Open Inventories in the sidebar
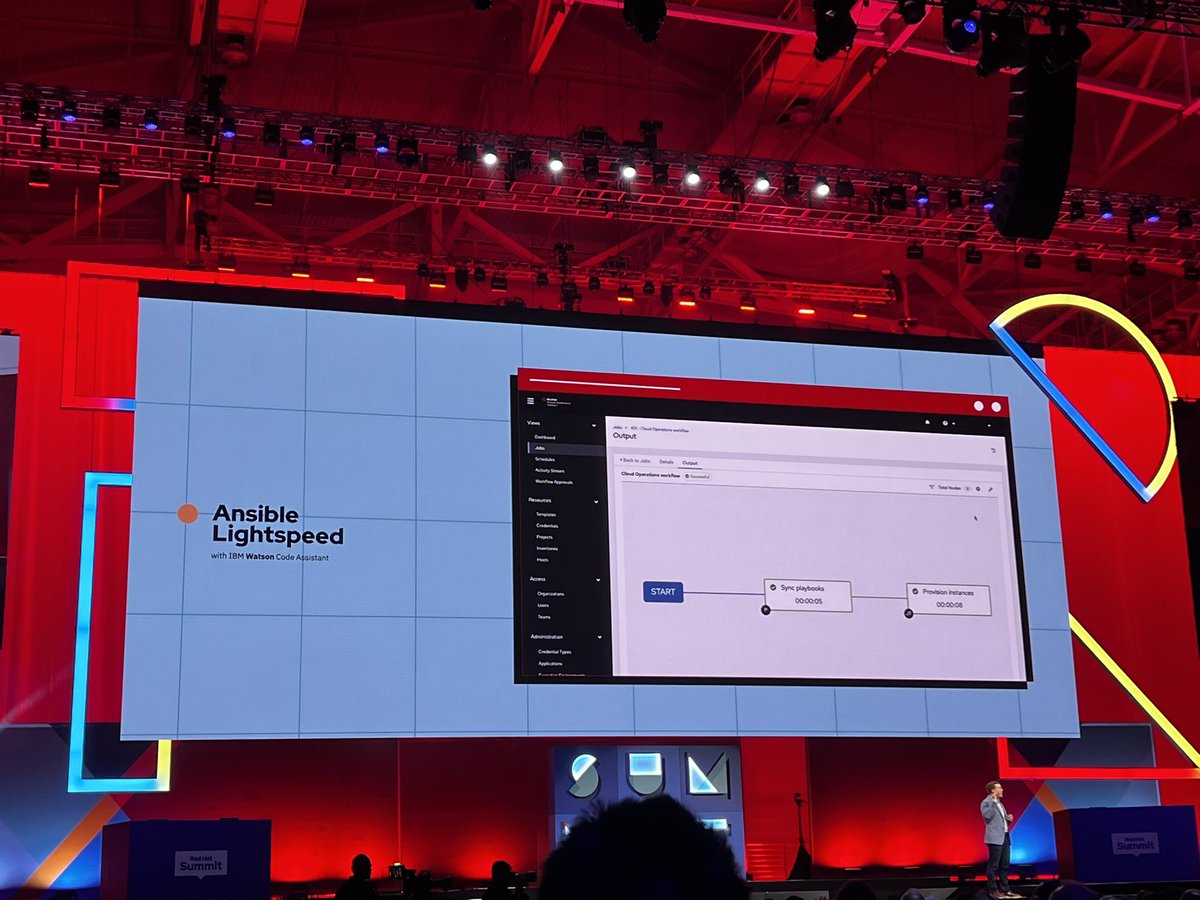The width and height of the screenshot is (1200, 900). click(547, 548)
